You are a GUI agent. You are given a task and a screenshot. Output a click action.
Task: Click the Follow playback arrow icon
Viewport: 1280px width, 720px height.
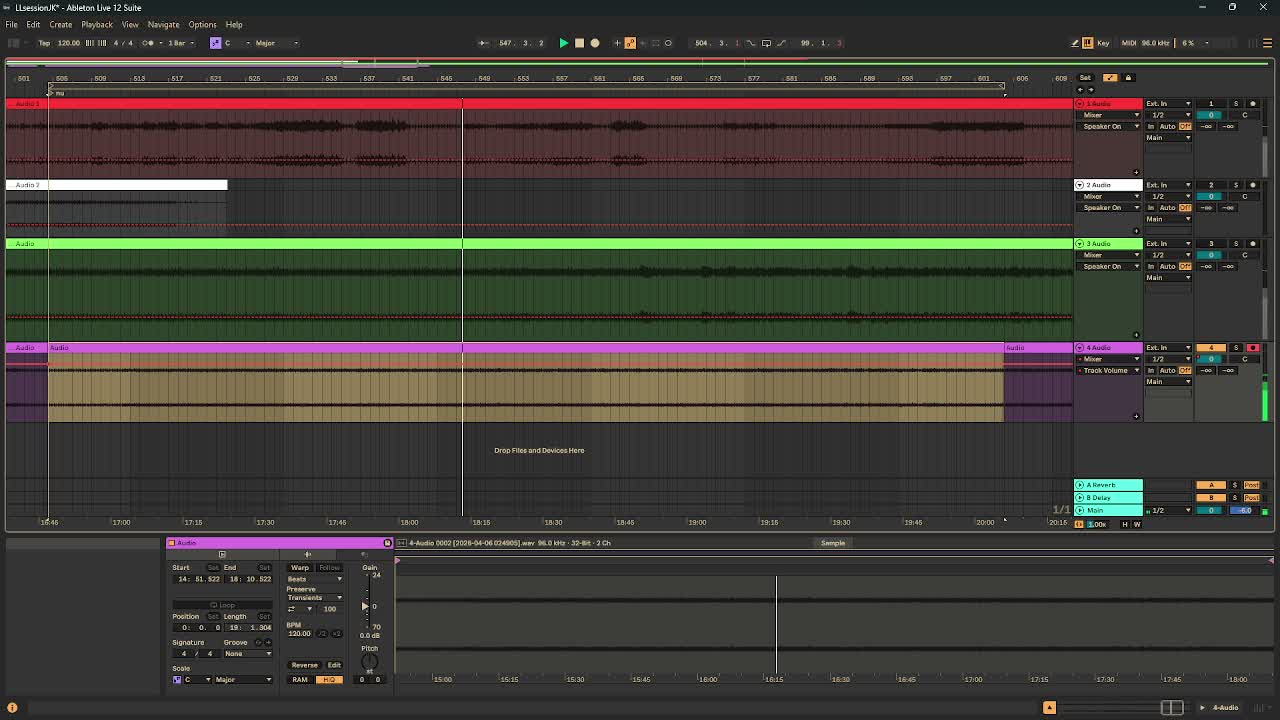tap(484, 43)
